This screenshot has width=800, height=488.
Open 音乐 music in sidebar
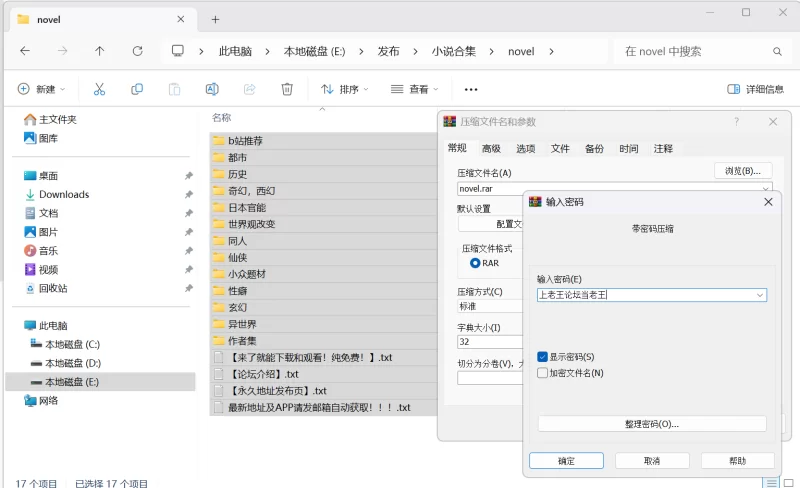tap(41, 251)
